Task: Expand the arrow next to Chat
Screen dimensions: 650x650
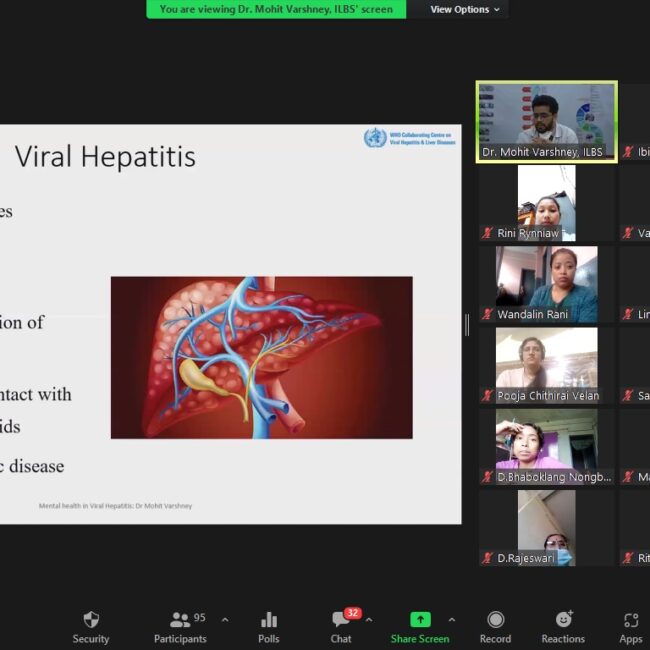Action: (x=369, y=619)
